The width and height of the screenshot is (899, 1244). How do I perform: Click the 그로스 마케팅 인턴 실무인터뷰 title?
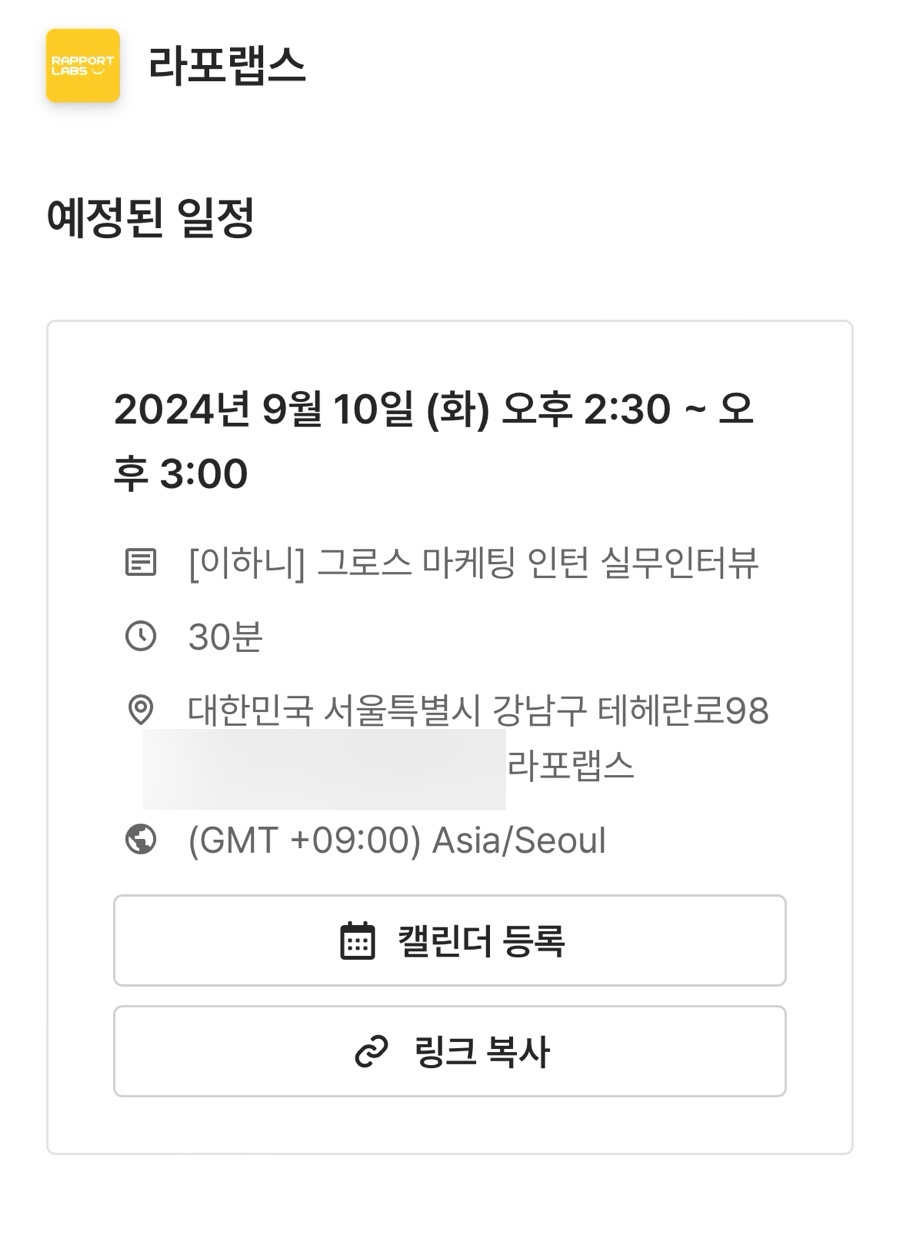pos(538,564)
